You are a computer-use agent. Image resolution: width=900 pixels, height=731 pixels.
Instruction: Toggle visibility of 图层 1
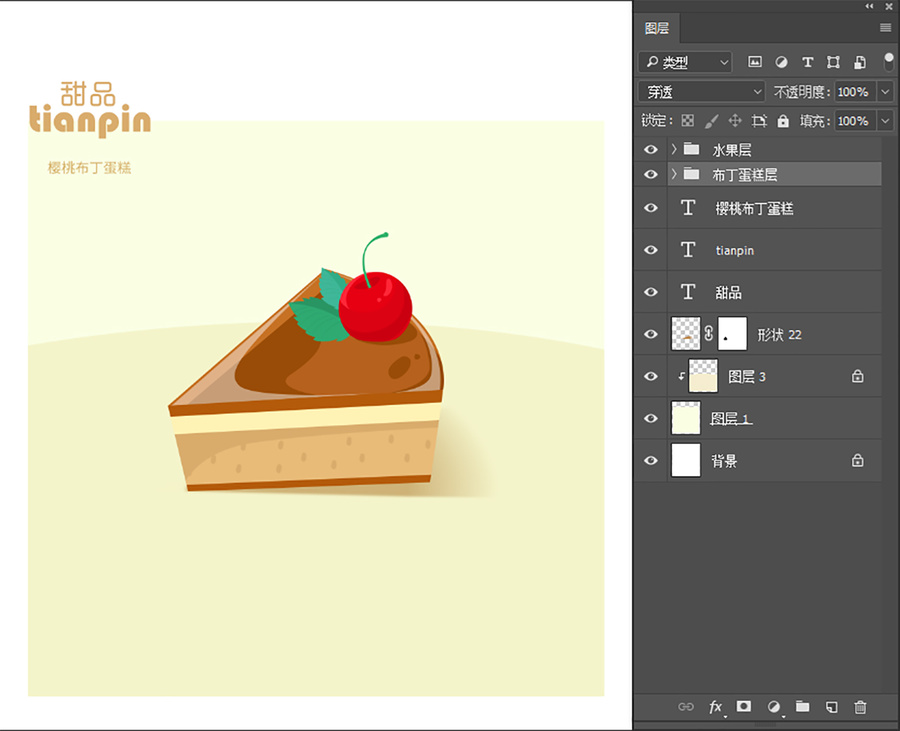651,418
